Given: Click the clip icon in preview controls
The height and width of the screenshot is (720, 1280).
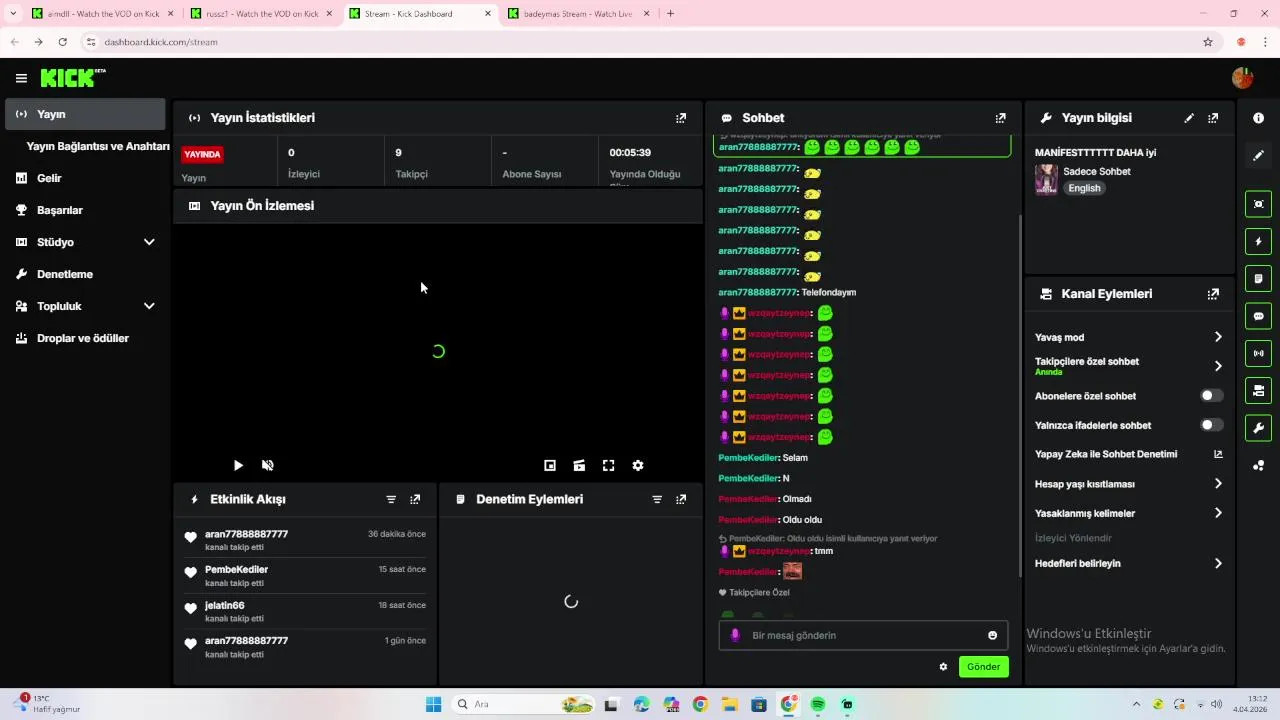Looking at the screenshot, I should coord(579,465).
